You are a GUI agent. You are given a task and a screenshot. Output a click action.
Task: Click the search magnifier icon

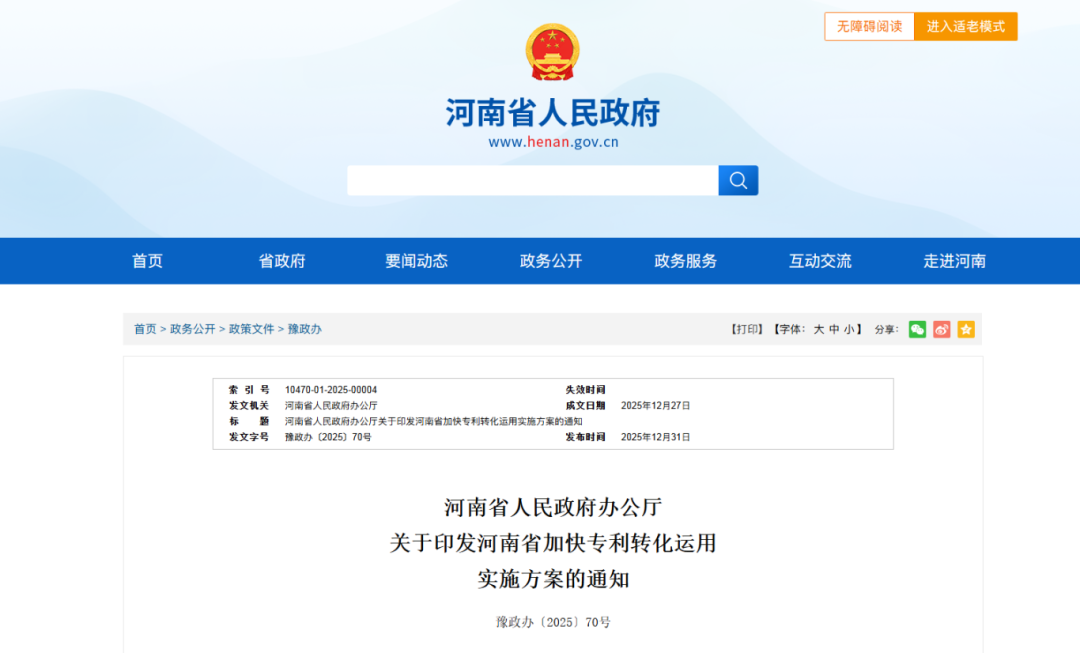coord(738,180)
